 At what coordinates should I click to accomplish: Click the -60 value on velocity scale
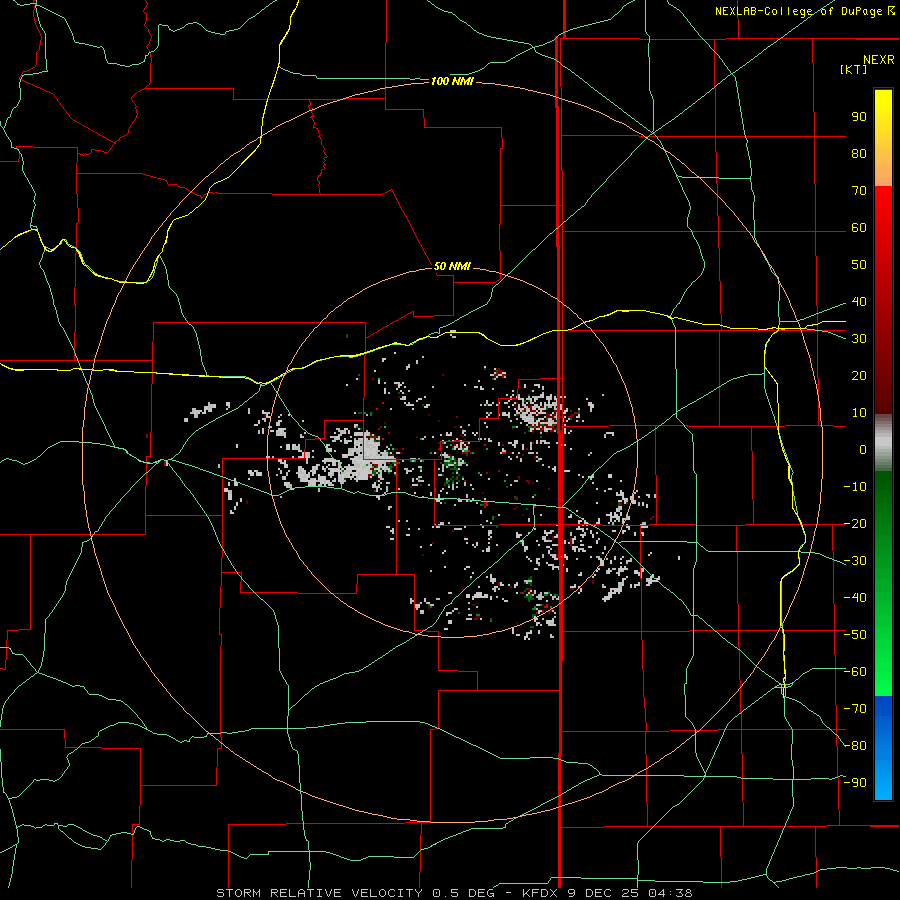[x=855, y=672]
